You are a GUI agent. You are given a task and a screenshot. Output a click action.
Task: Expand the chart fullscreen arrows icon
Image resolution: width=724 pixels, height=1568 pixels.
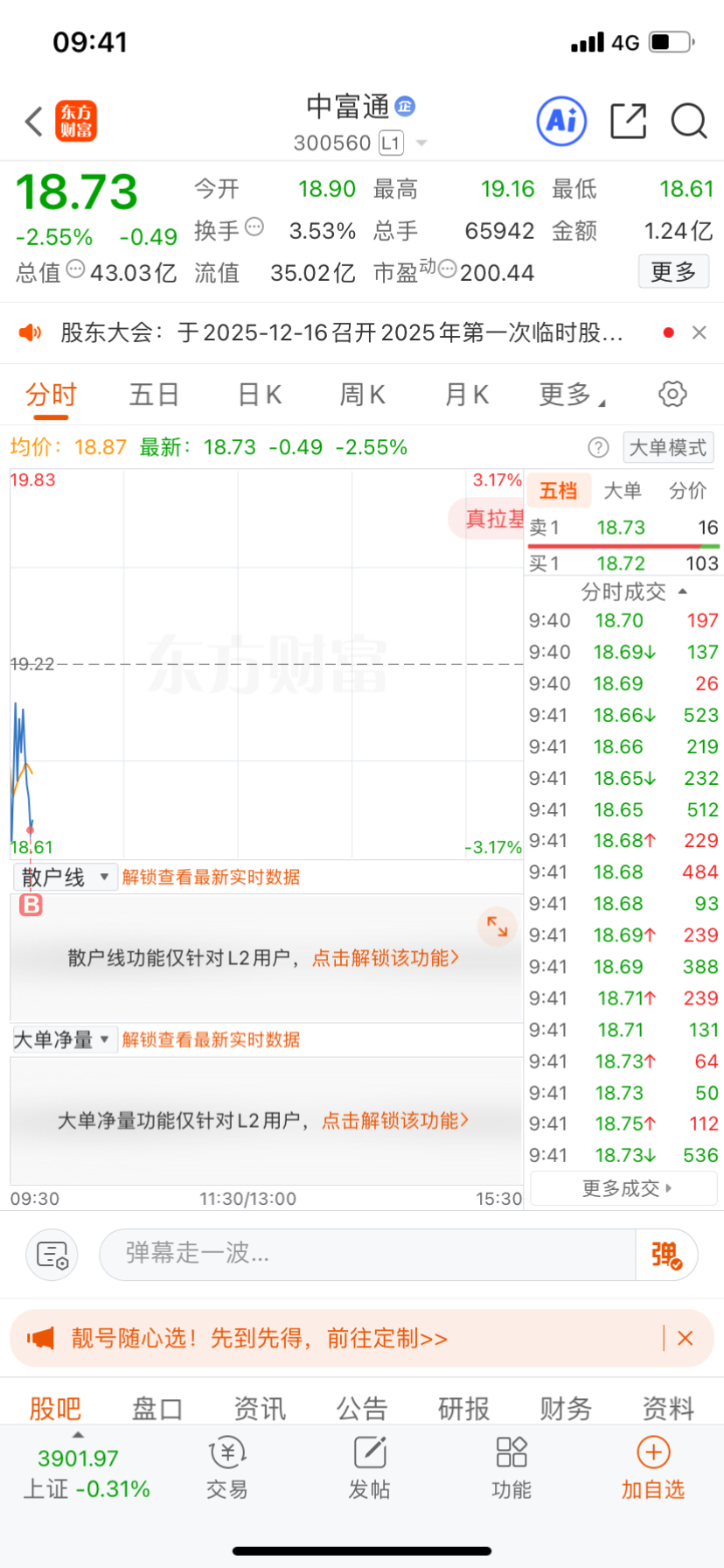pos(498,926)
